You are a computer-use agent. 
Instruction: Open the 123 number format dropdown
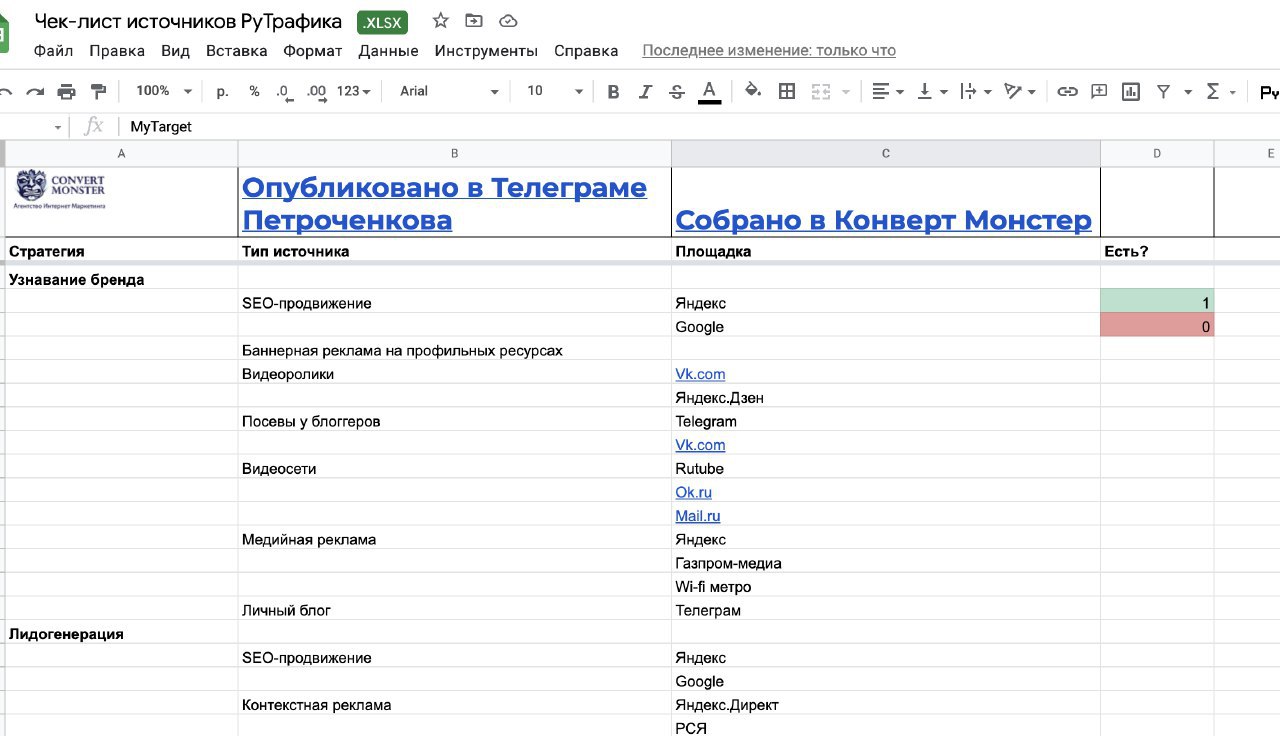(x=354, y=91)
